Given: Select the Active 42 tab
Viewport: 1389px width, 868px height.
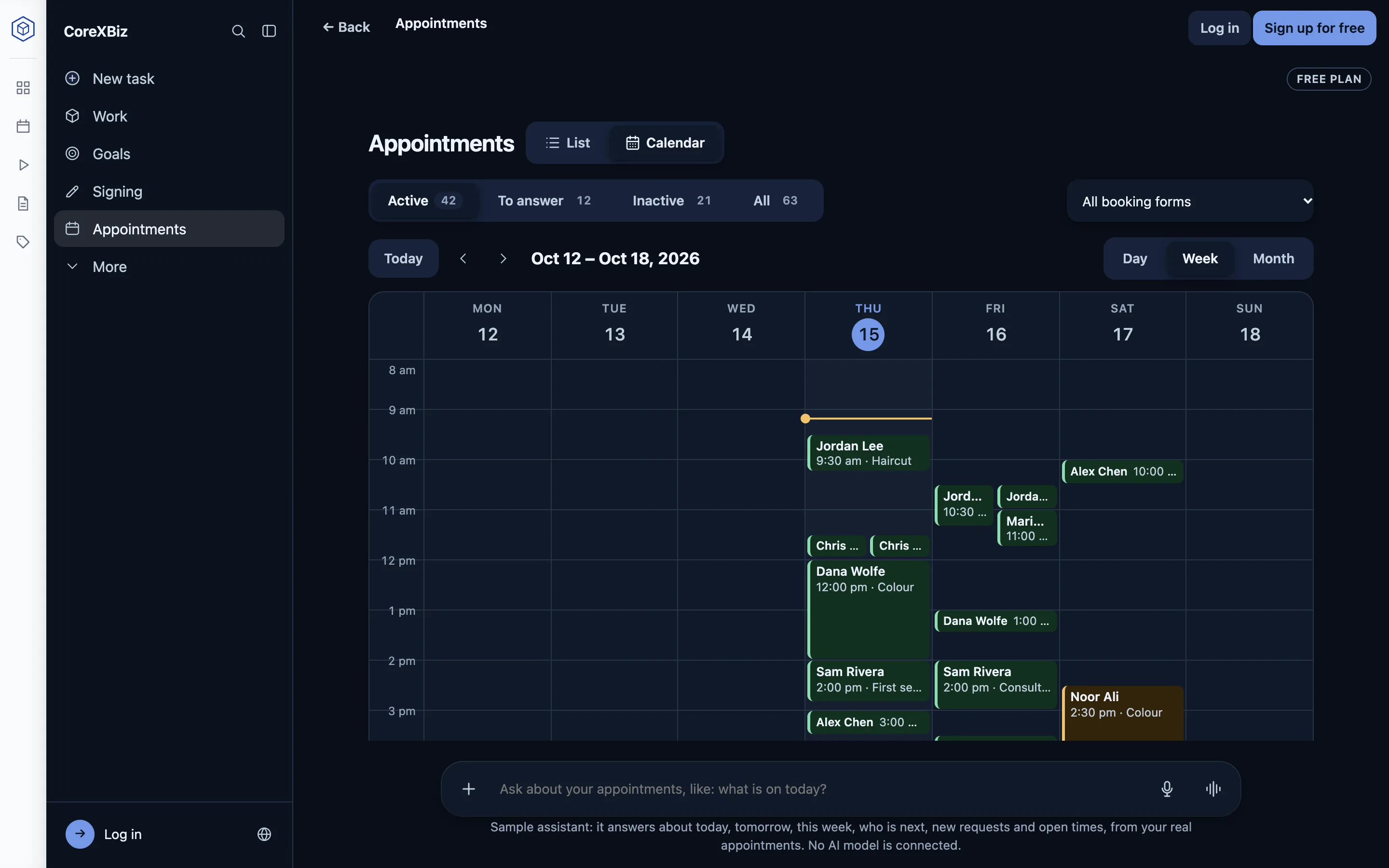Looking at the screenshot, I should click(x=425, y=200).
